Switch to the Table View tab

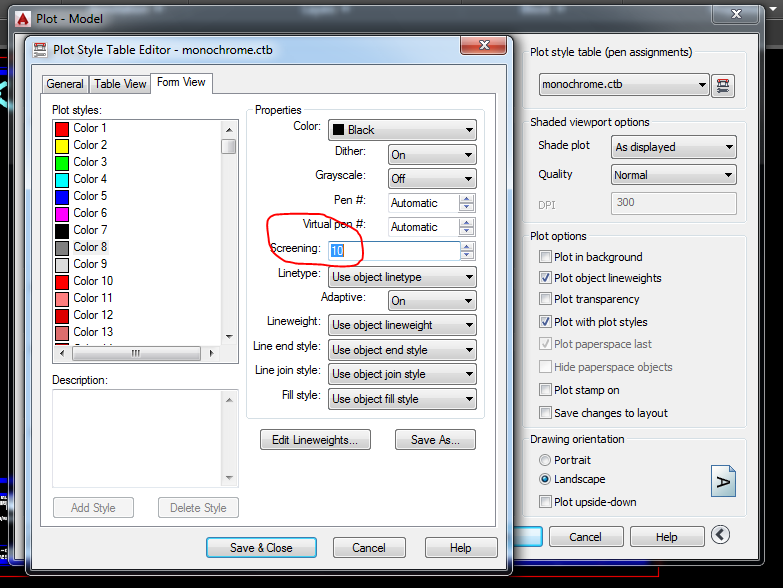click(x=120, y=84)
